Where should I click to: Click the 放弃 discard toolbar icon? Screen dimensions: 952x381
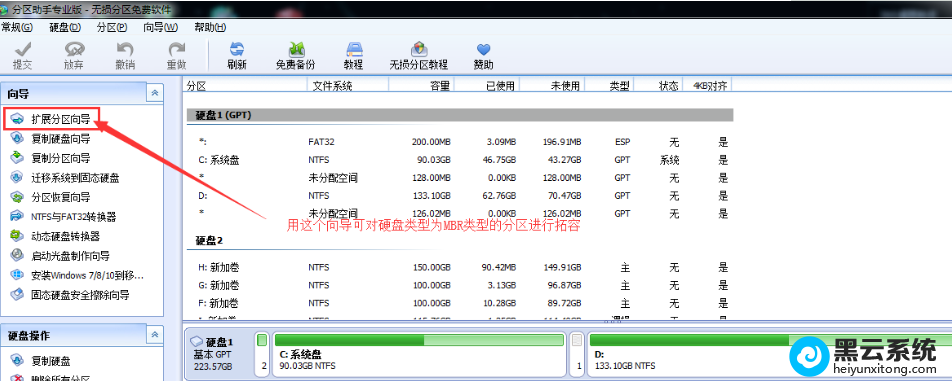pos(74,56)
